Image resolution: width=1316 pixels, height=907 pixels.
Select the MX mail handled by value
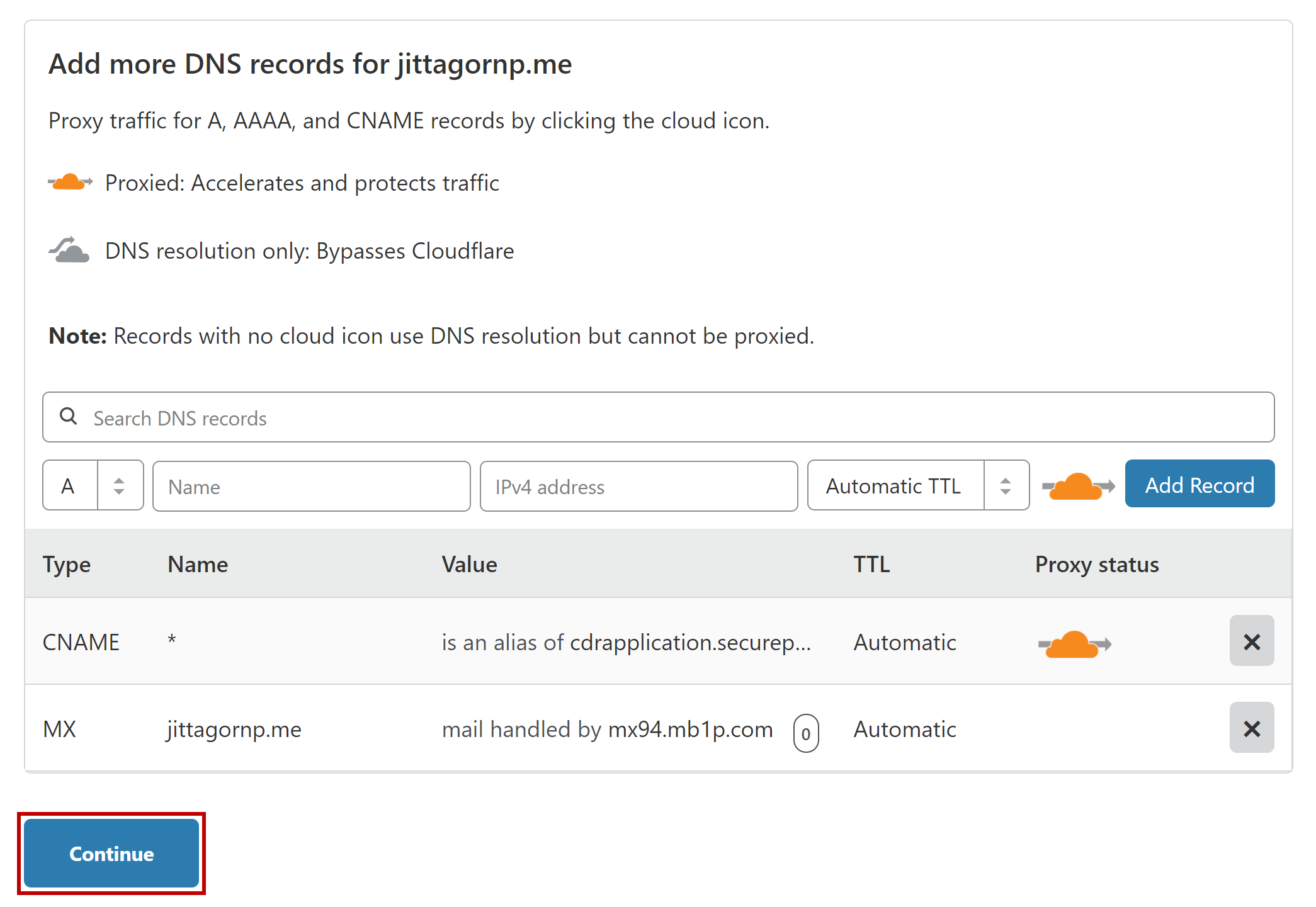point(607,730)
